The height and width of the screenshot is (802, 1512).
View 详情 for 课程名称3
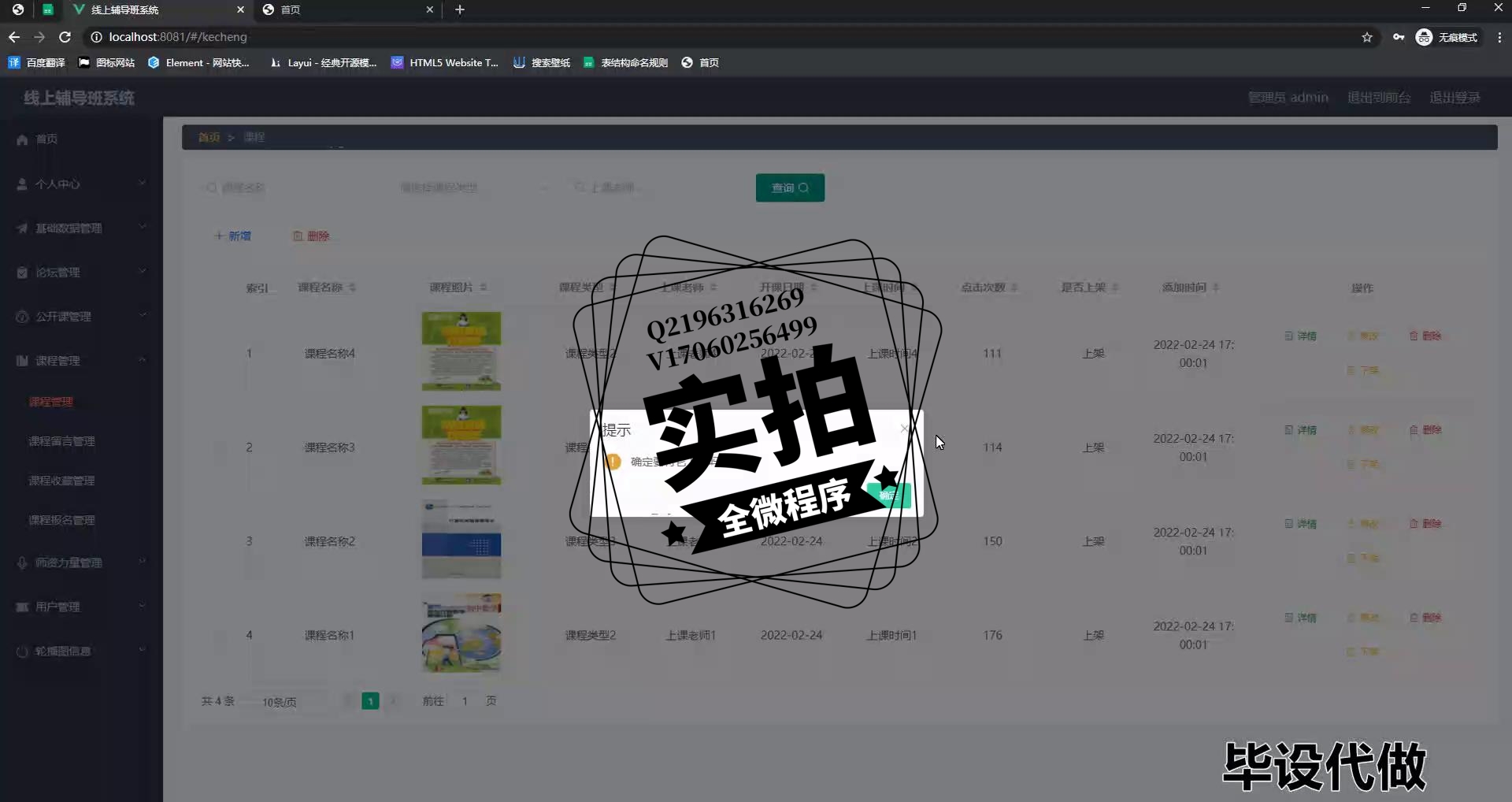tap(1301, 430)
